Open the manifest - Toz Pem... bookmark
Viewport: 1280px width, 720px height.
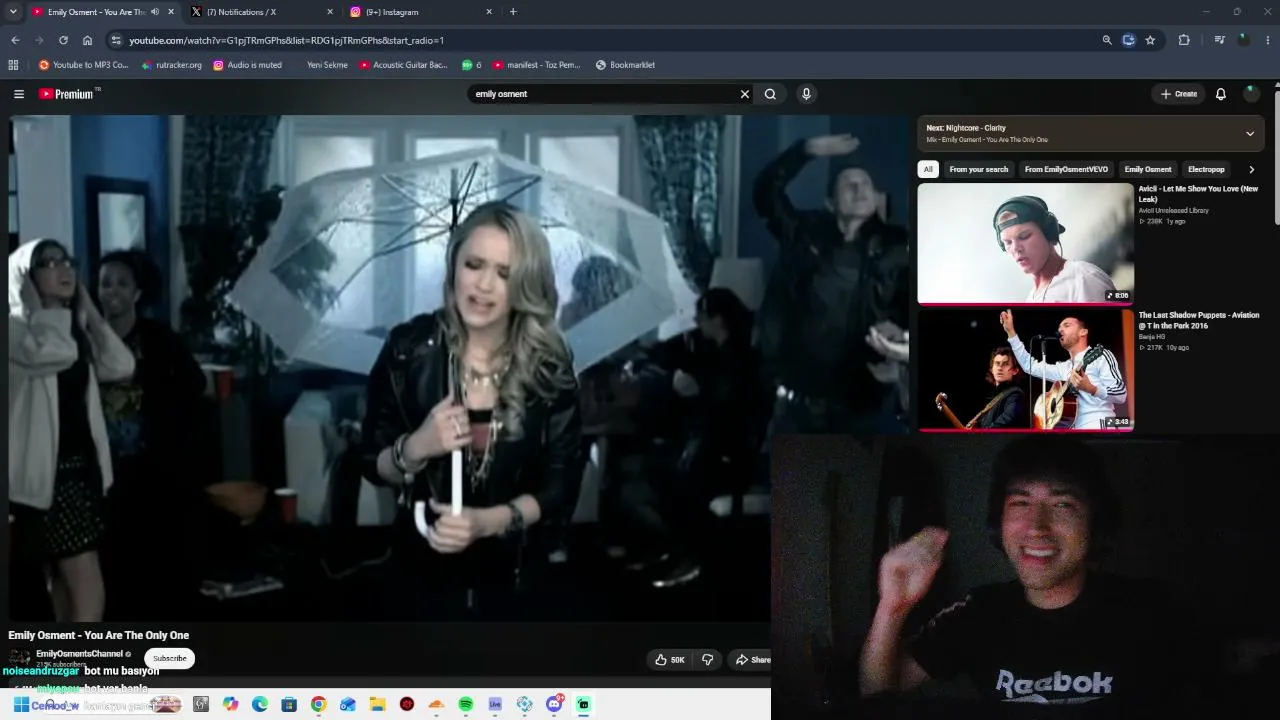pos(537,65)
